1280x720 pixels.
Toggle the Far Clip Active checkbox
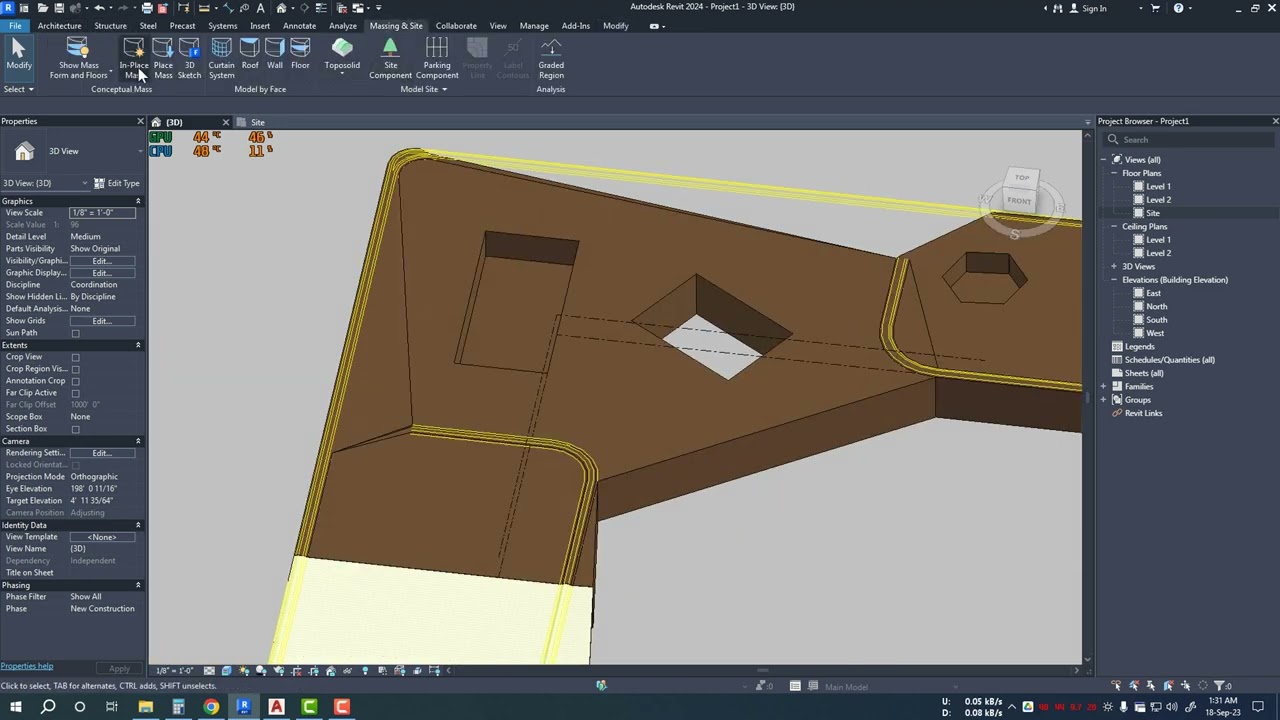point(75,393)
